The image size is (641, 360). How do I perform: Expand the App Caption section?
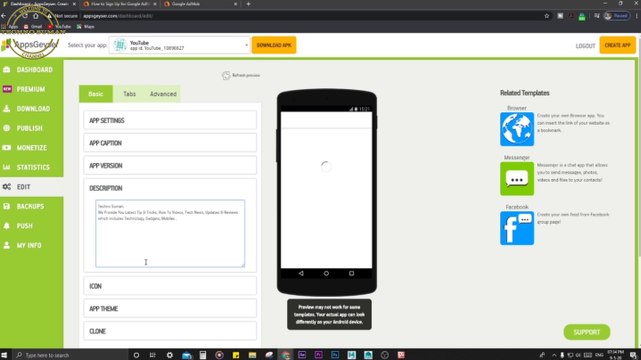(170, 143)
